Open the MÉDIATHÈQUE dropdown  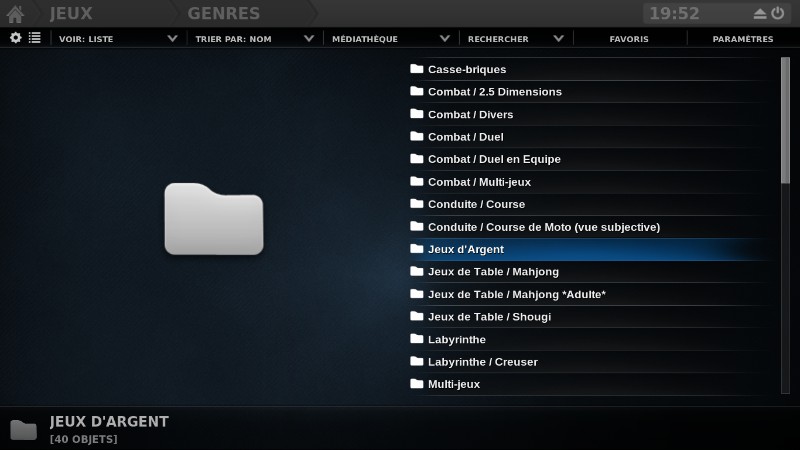click(391, 39)
